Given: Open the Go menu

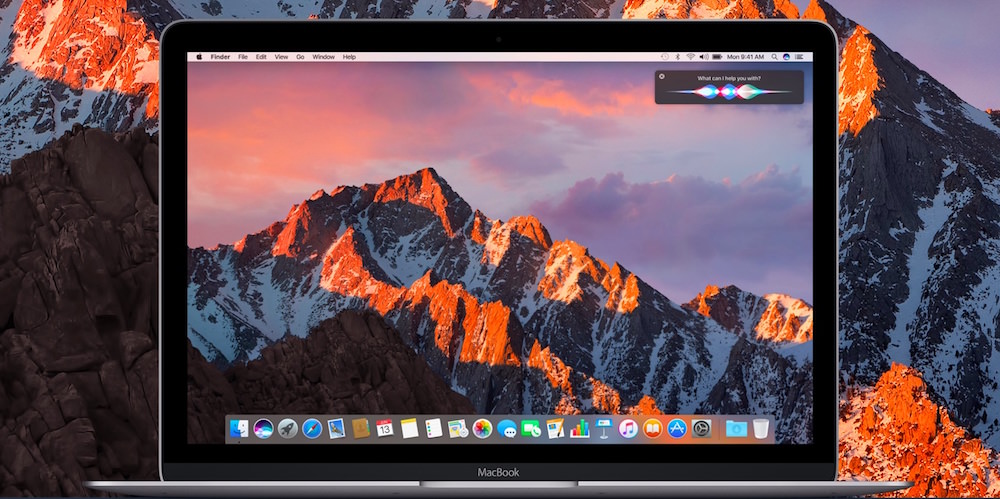Looking at the screenshot, I should [x=300, y=57].
